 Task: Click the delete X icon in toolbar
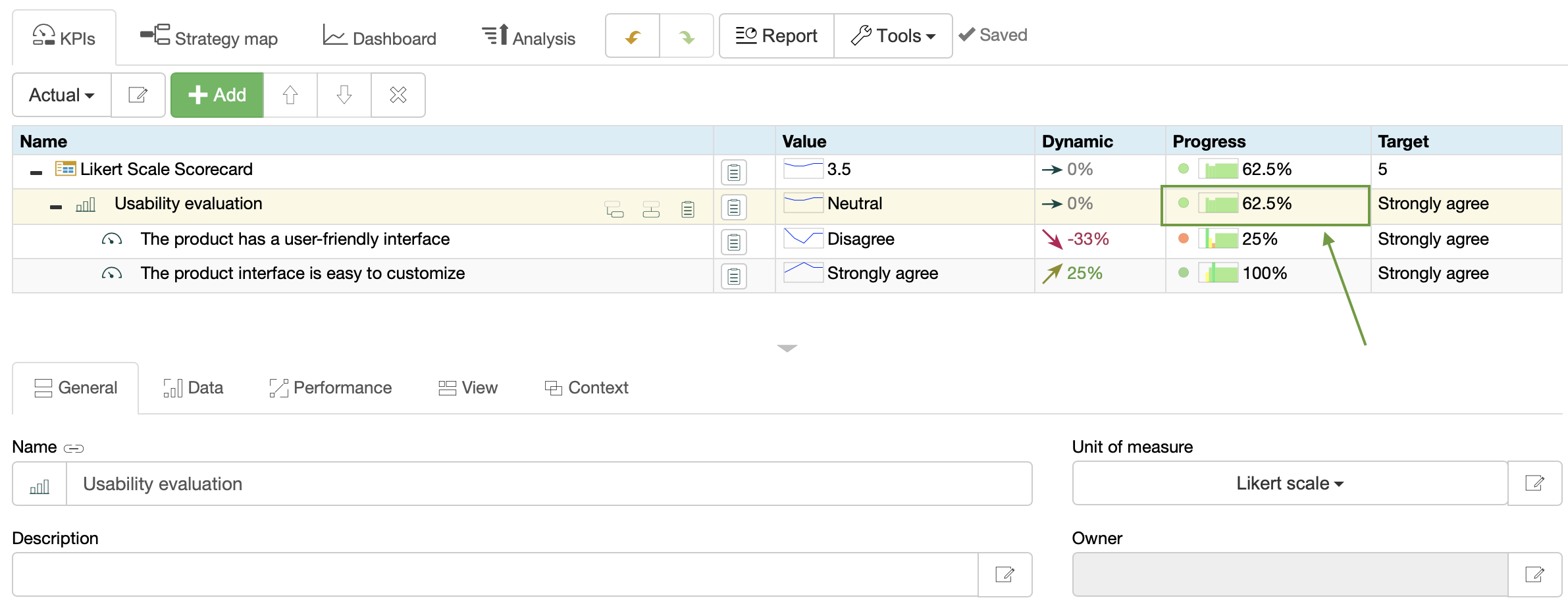point(398,95)
